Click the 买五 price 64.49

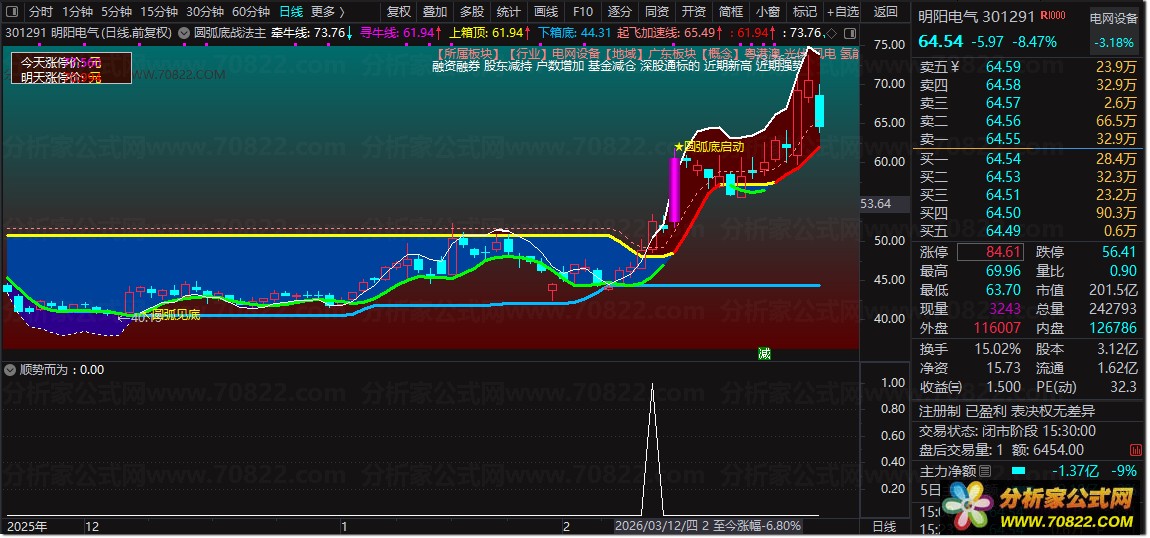pyautogui.click(x=1003, y=231)
